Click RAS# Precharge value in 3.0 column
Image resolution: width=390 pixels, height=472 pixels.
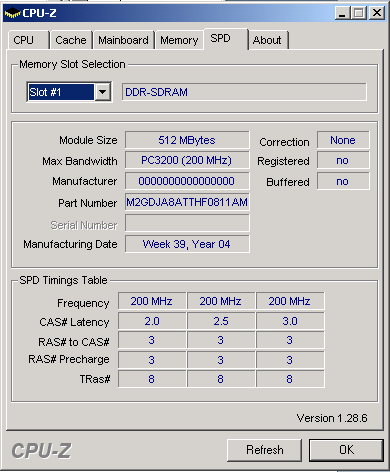tap(290, 360)
